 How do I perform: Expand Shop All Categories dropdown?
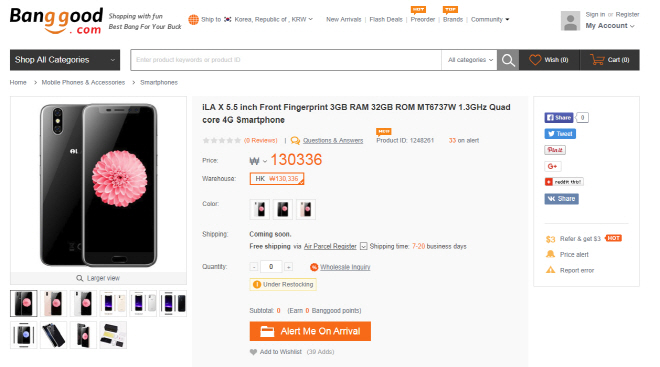point(65,60)
